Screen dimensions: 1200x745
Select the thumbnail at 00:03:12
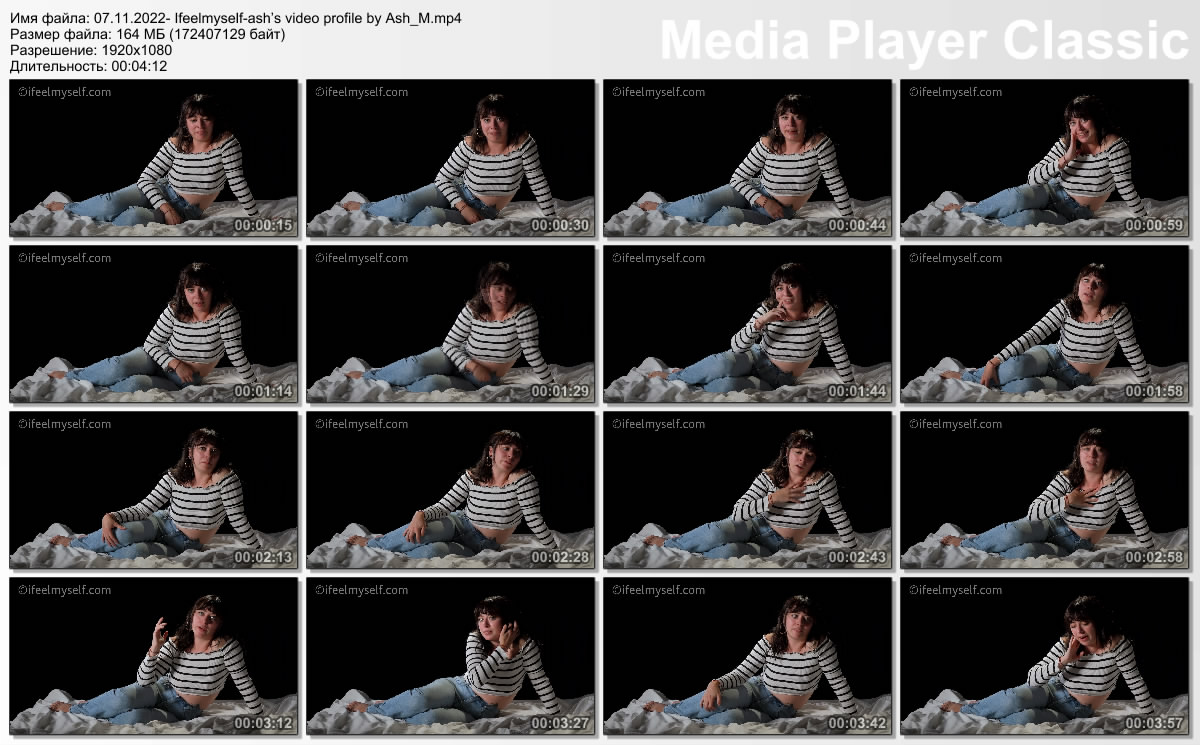tap(154, 656)
